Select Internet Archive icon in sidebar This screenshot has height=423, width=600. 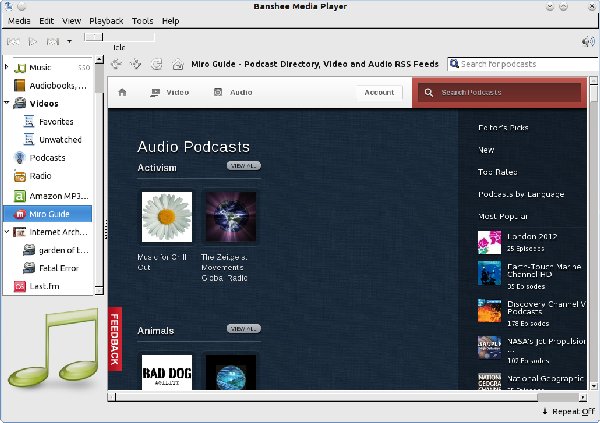pos(20,232)
